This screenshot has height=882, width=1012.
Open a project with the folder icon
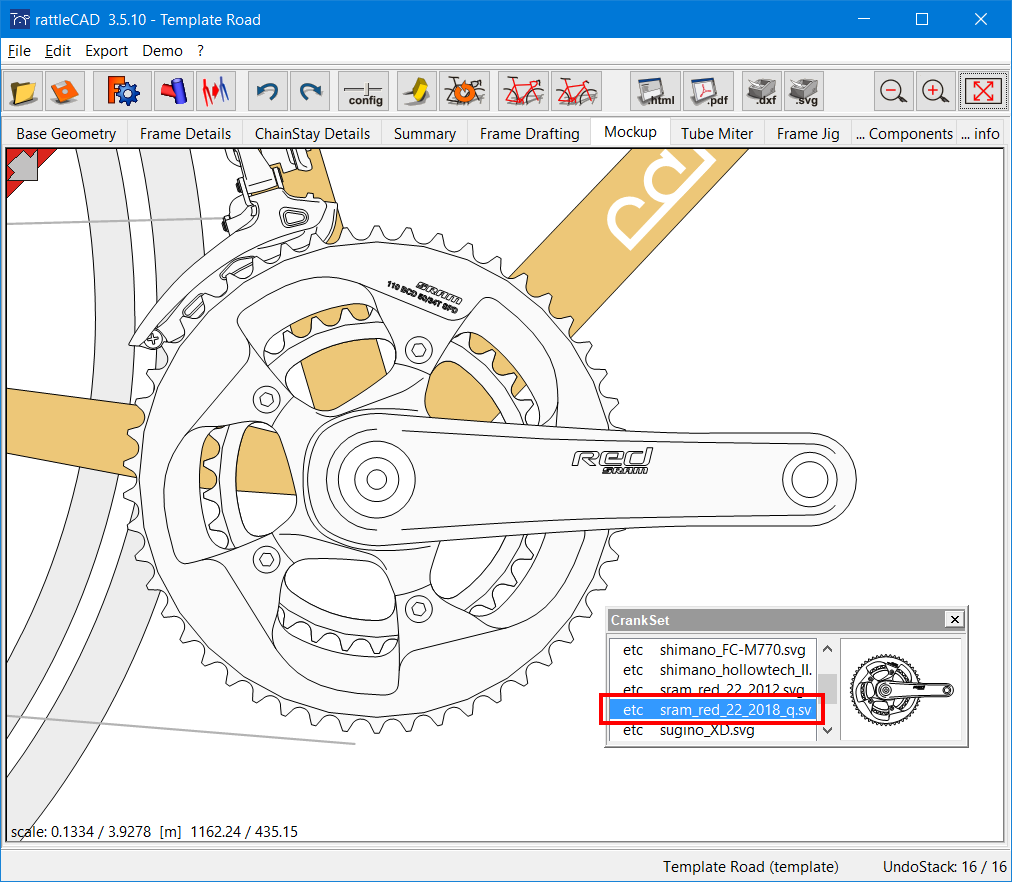pyautogui.click(x=23, y=91)
